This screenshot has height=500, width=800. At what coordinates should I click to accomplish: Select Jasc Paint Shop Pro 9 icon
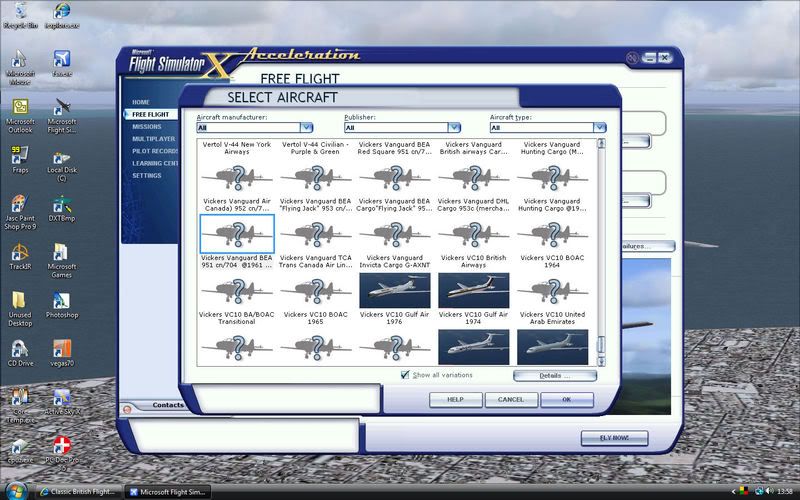(20, 212)
